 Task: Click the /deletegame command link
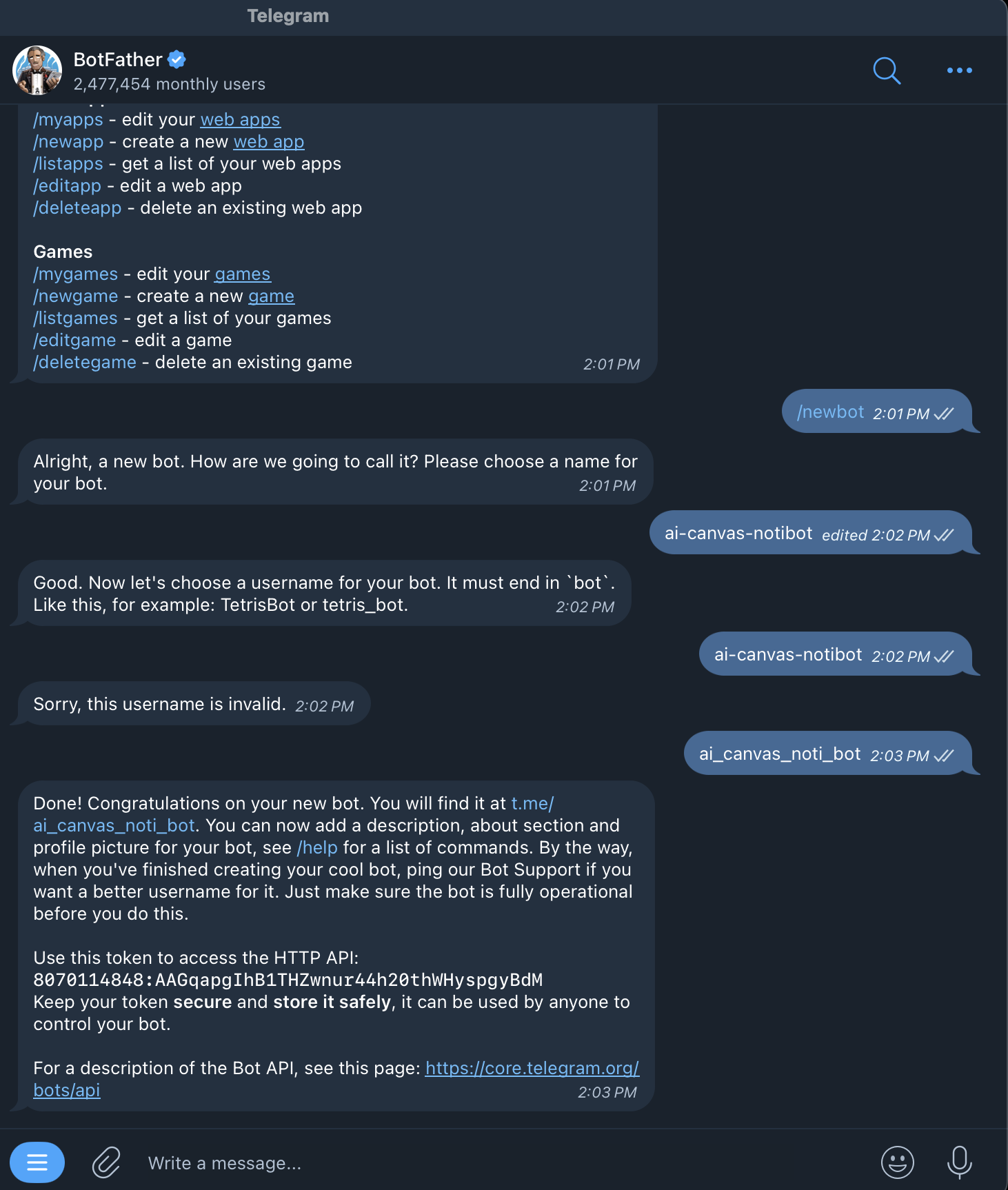tap(85, 362)
